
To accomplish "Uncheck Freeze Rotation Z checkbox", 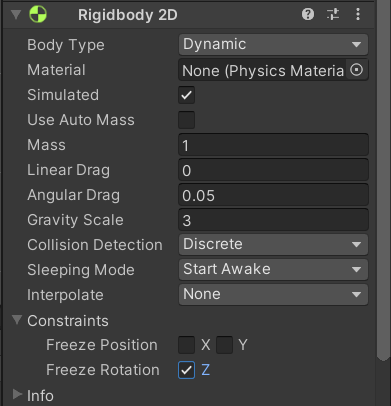I will [x=186, y=370].
